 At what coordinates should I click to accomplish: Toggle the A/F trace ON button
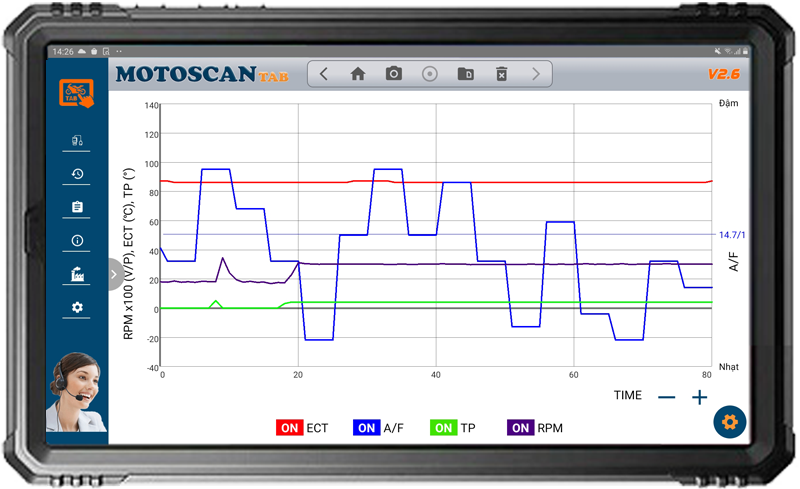click(x=366, y=428)
